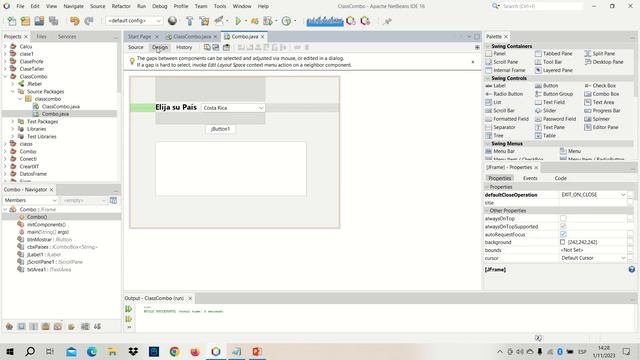Click the background color swatch property
The width and height of the screenshot is (640, 360).
pyautogui.click(x=562, y=242)
